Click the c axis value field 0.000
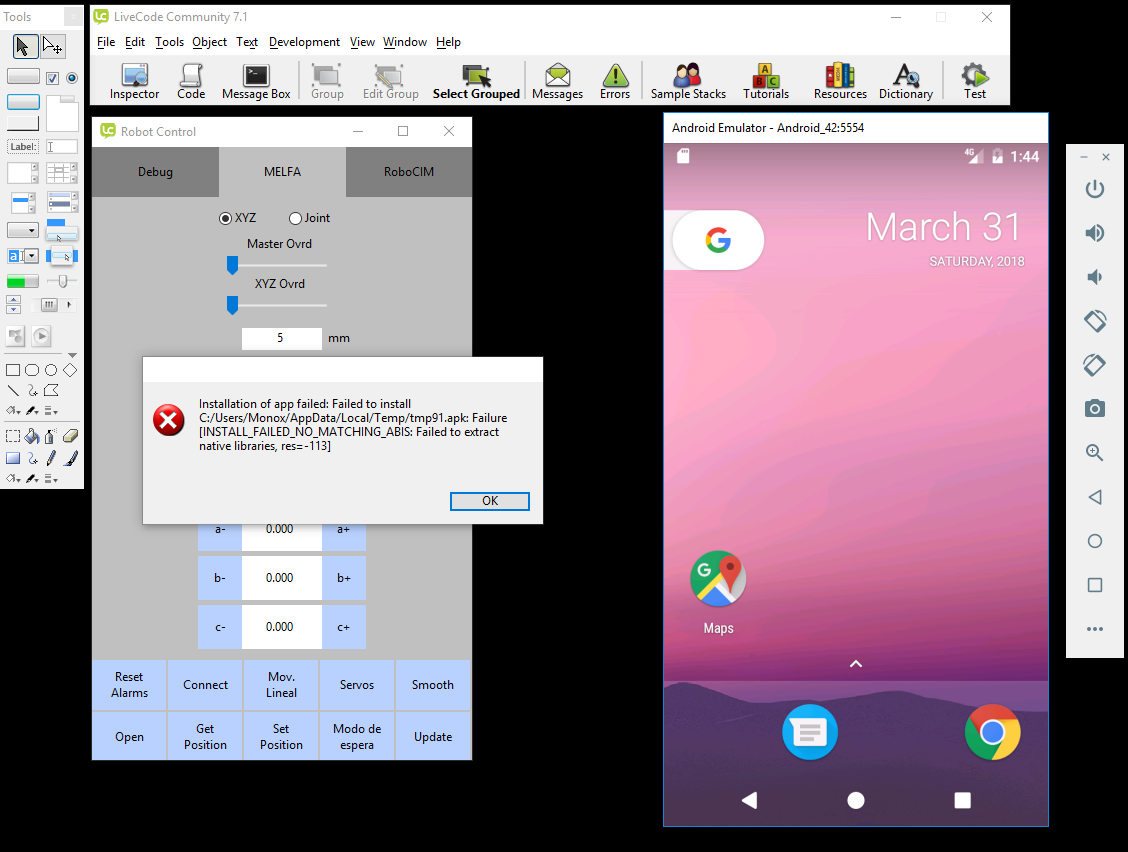 pos(281,627)
